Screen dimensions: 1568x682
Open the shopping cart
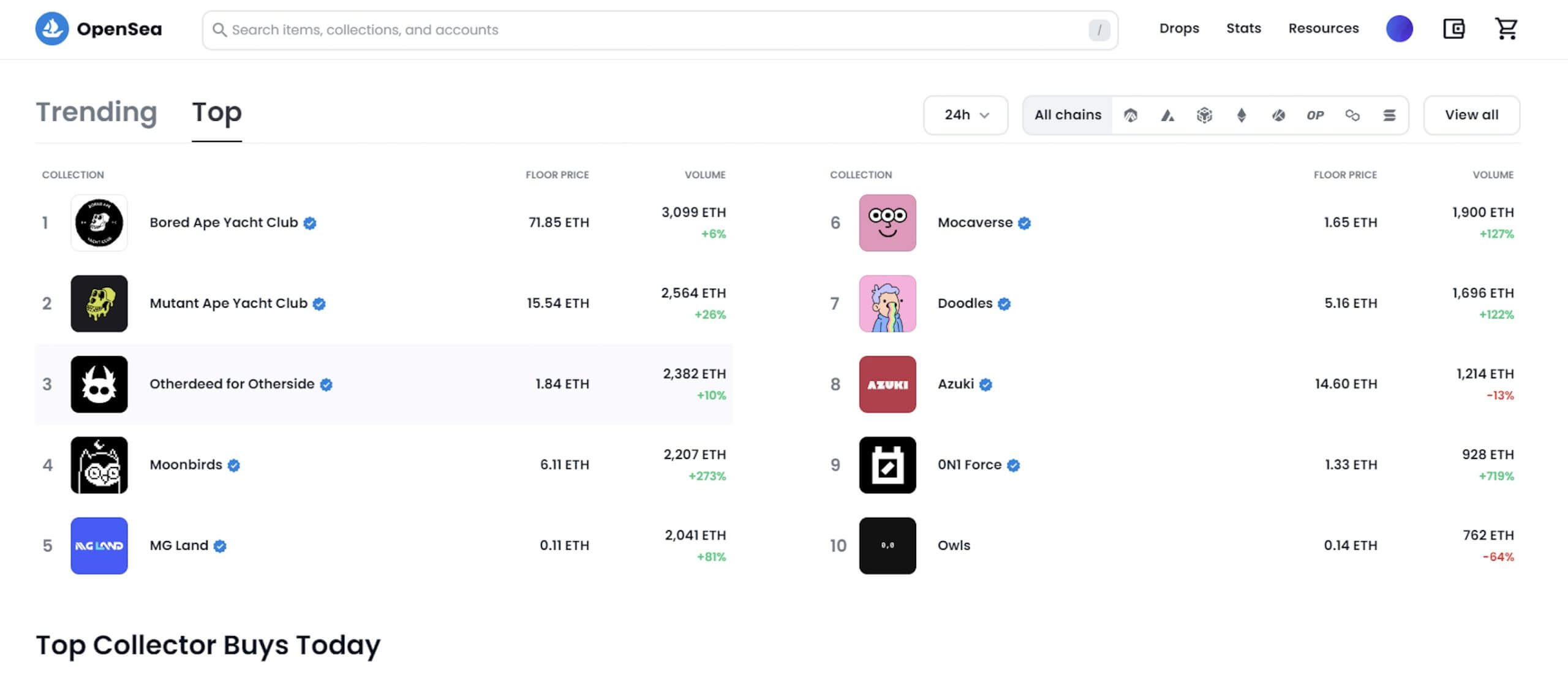1506,29
